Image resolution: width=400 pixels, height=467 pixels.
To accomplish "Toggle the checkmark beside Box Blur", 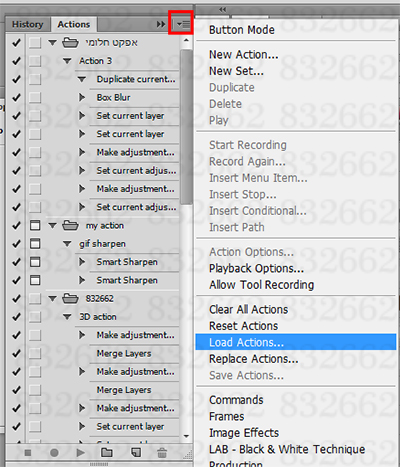I will 16,98.
